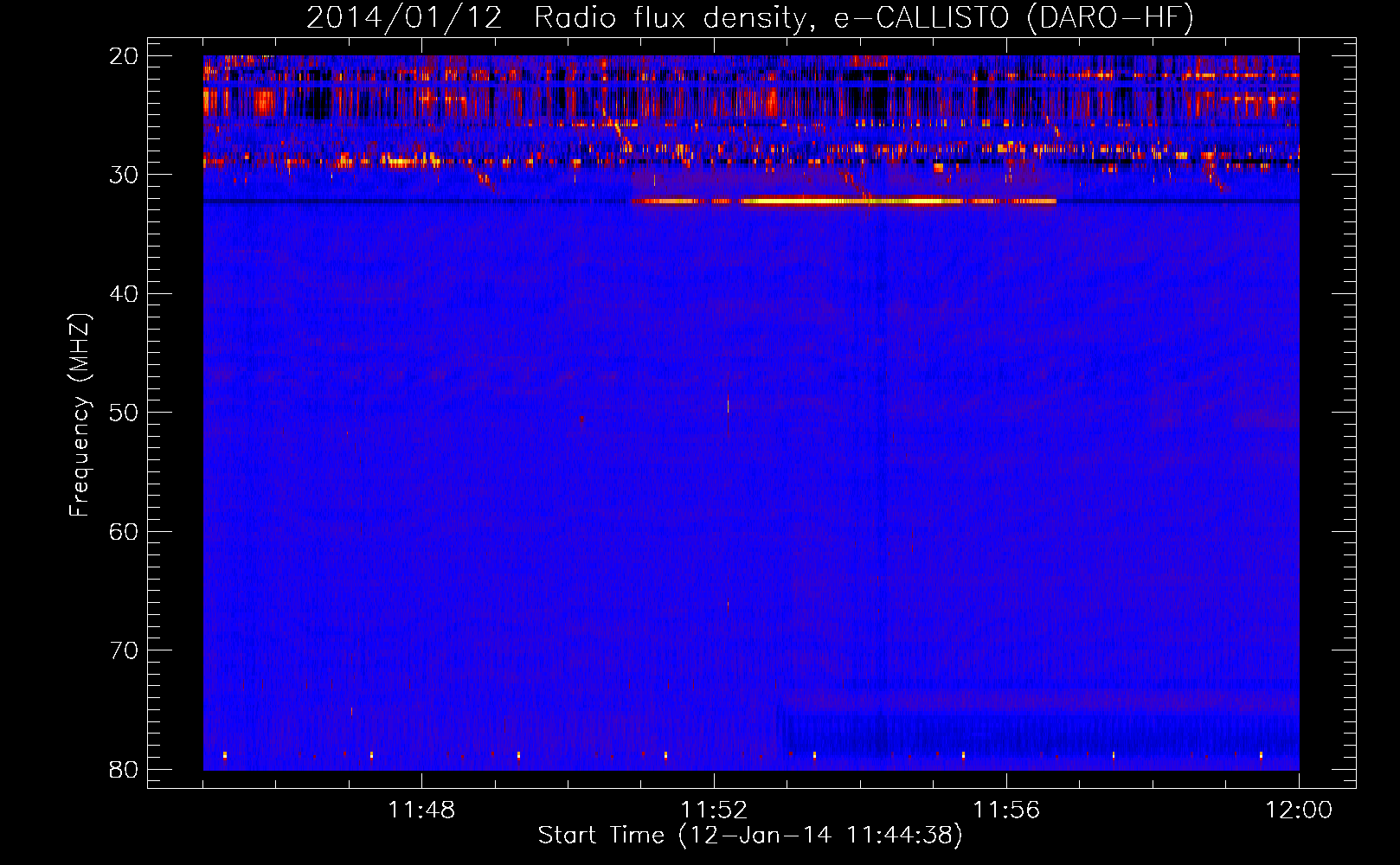Click the 11:52 time tick label
This screenshot has height=865, width=1400.
(714, 810)
